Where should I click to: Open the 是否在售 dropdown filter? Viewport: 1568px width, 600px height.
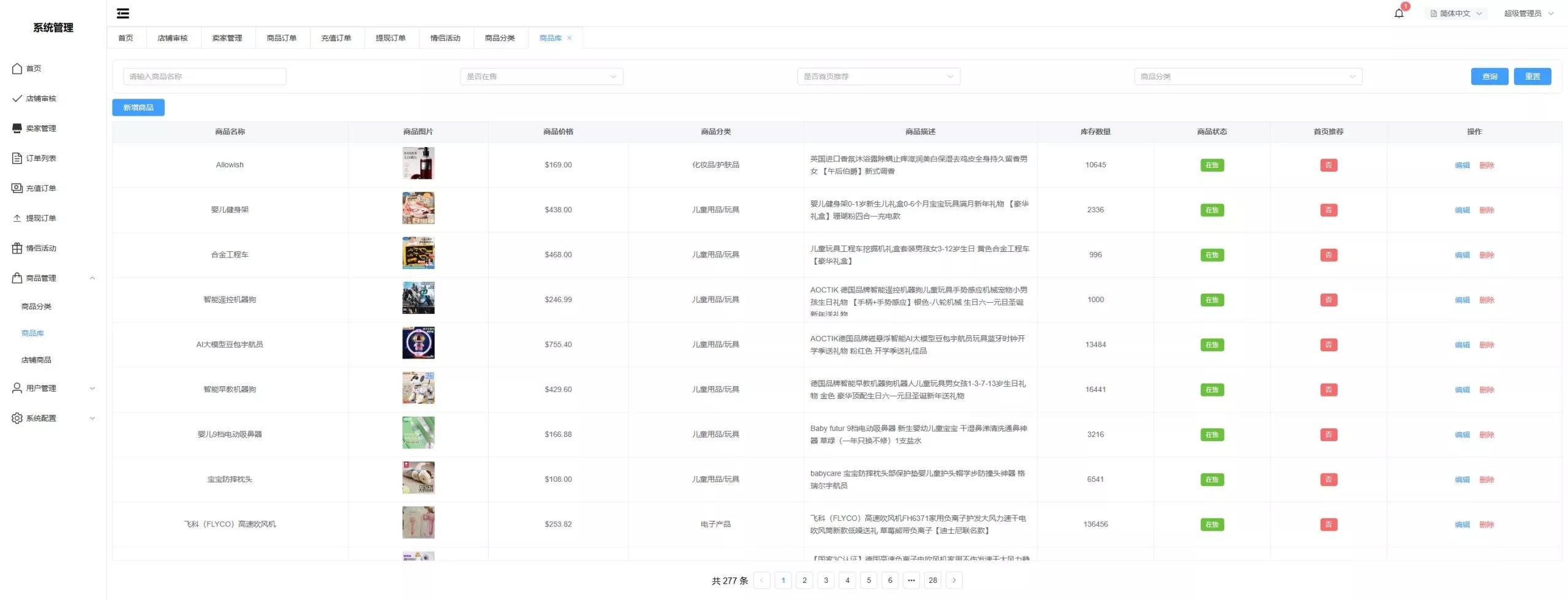click(x=541, y=77)
